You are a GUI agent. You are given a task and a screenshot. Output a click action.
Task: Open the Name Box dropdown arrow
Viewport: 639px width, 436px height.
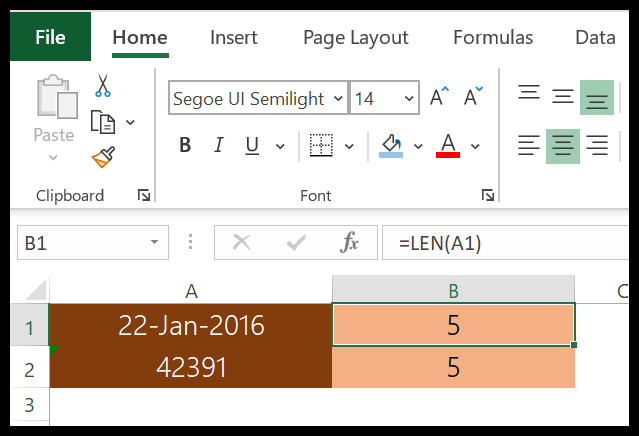[154, 242]
